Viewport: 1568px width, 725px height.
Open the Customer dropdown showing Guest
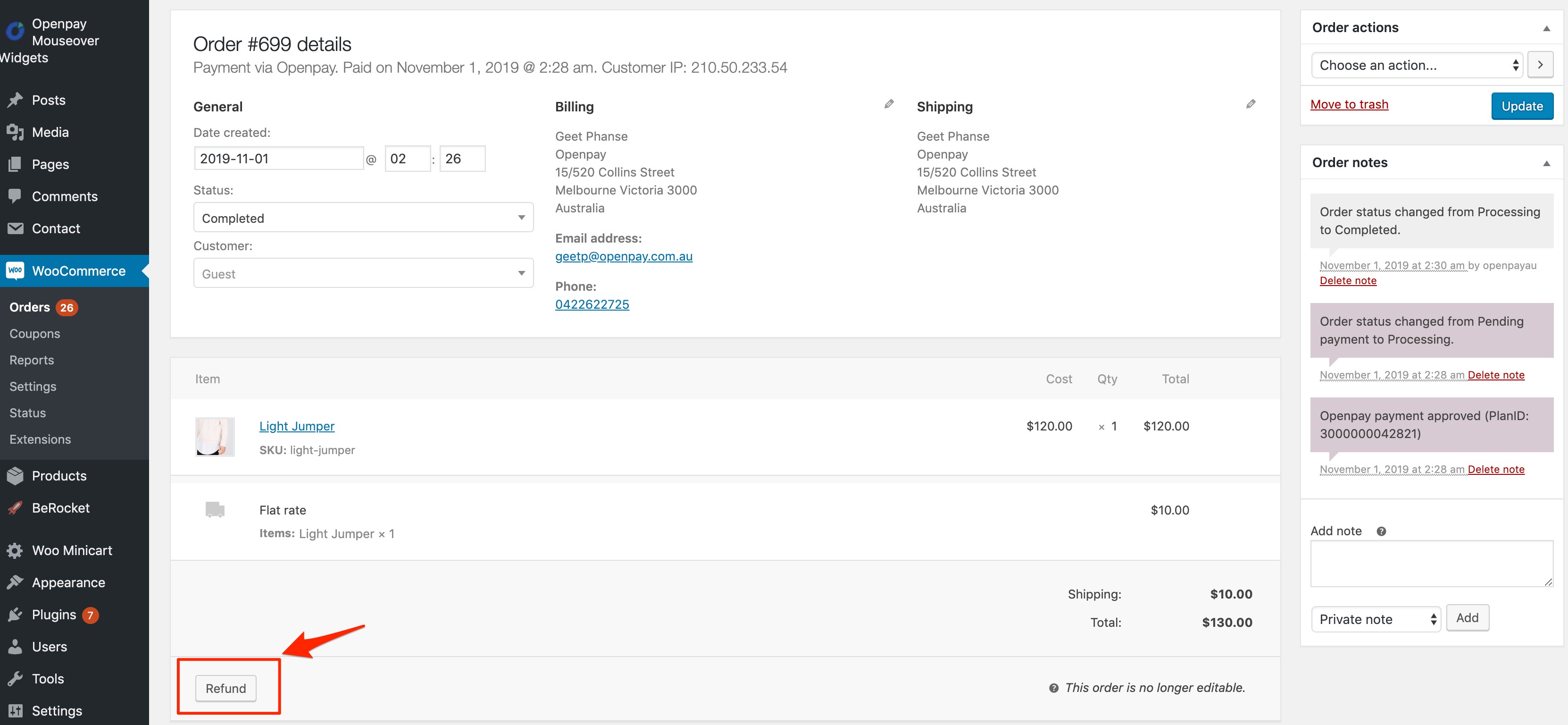coord(363,274)
